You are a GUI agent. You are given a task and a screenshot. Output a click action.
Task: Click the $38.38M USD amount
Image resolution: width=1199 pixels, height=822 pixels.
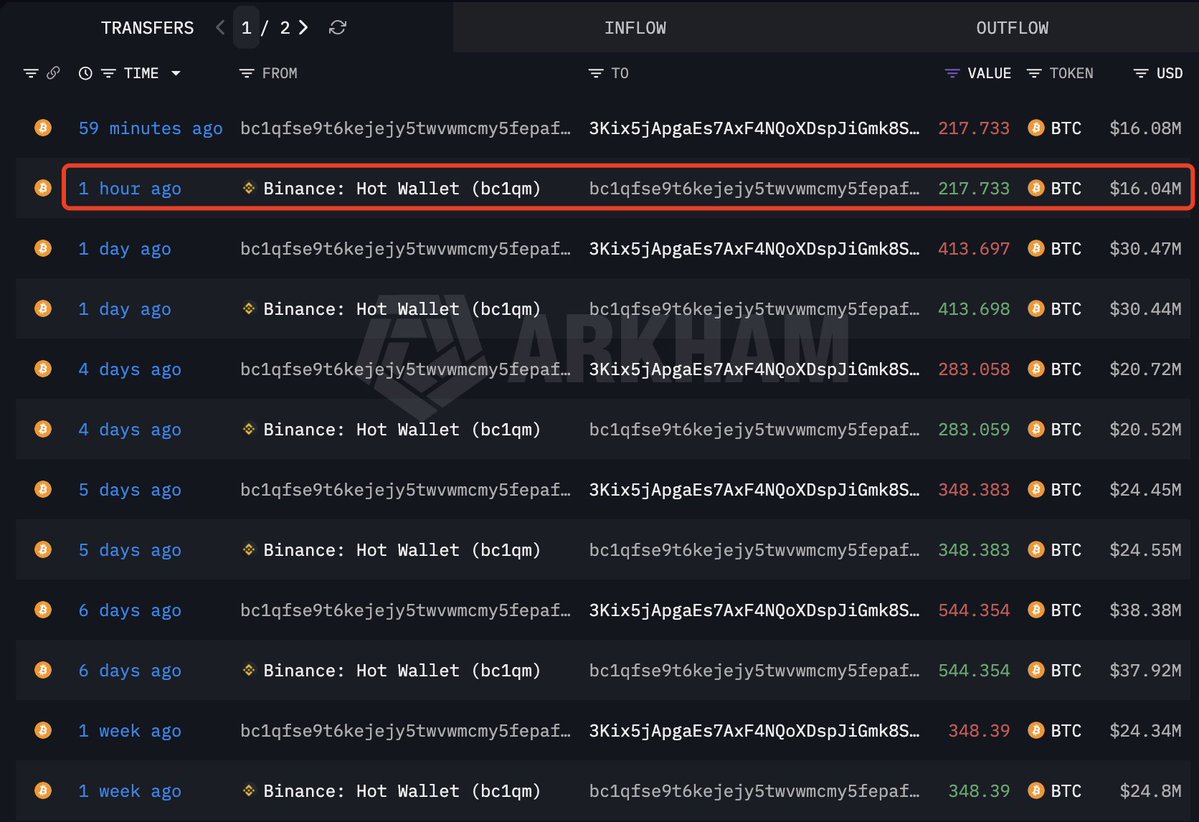[x=1145, y=610]
